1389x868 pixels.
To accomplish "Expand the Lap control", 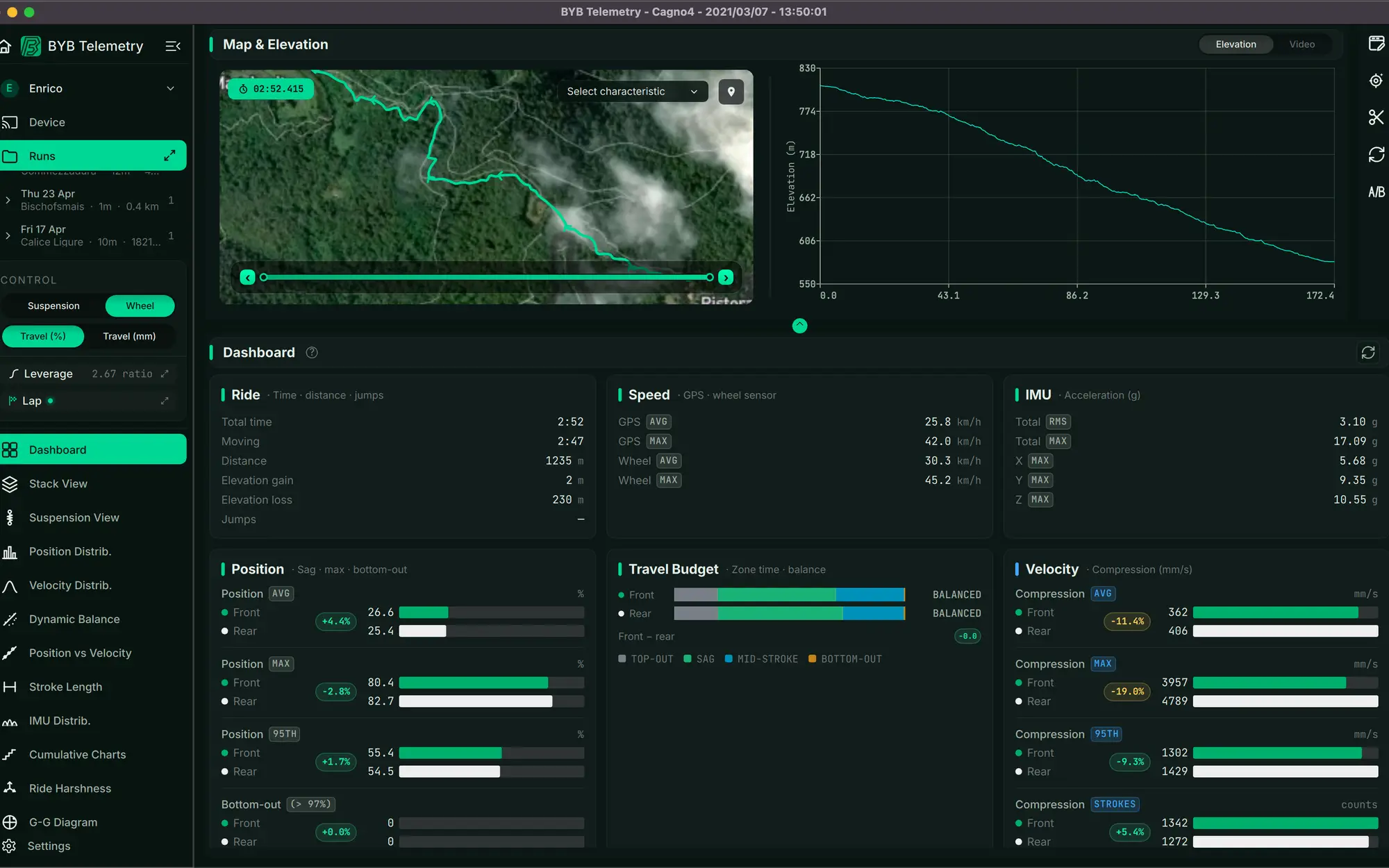I will (165, 401).
